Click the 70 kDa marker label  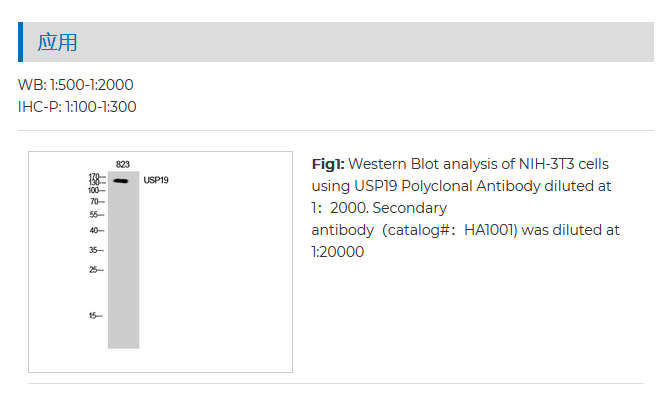tap(95, 201)
